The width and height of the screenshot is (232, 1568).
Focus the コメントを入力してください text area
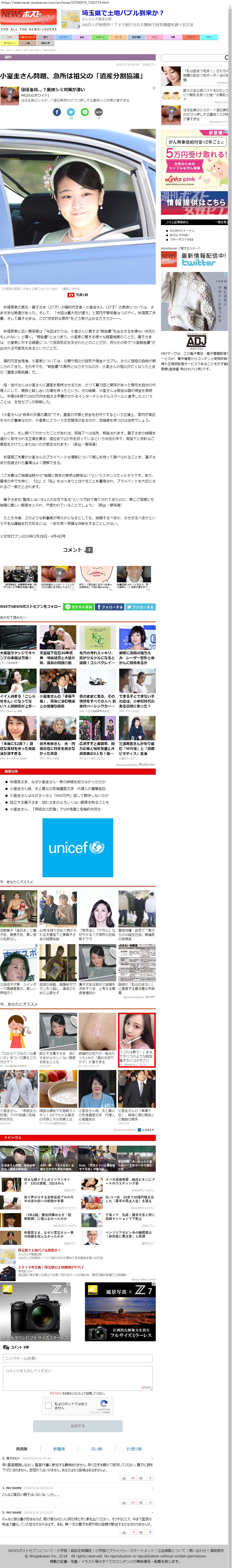point(77,1378)
